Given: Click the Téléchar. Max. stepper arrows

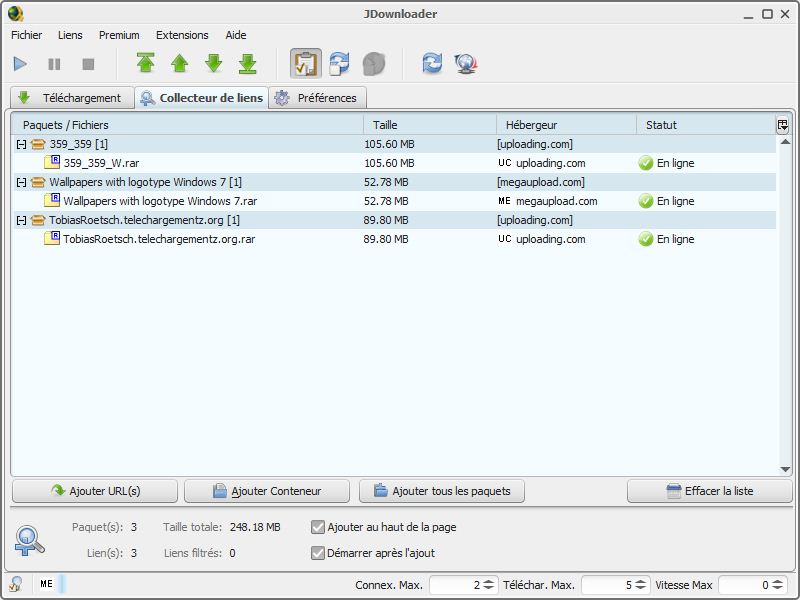Looking at the screenshot, I should click(x=641, y=585).
